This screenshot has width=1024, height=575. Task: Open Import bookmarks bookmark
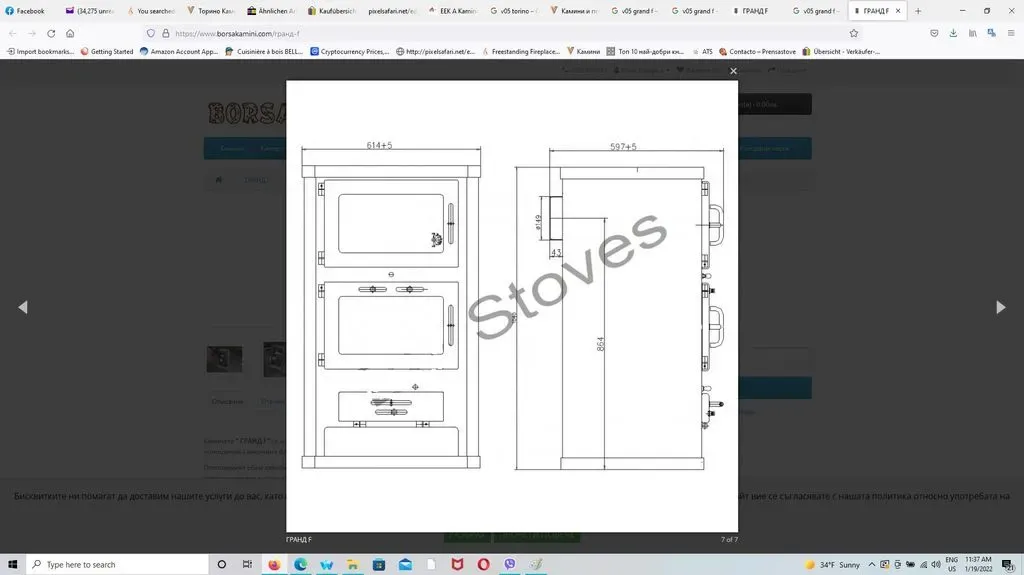click(x=40, y=52)
